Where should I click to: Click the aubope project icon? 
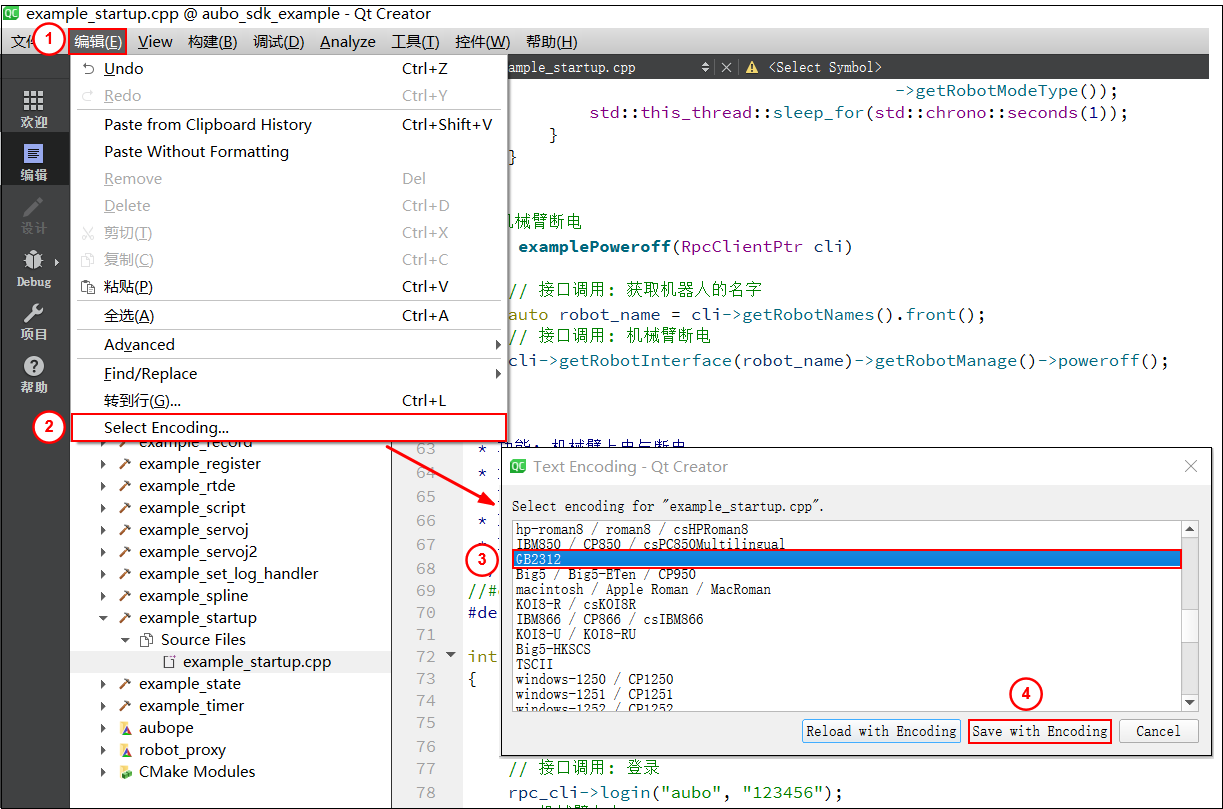pyautogui.click(x=125, y=728)
